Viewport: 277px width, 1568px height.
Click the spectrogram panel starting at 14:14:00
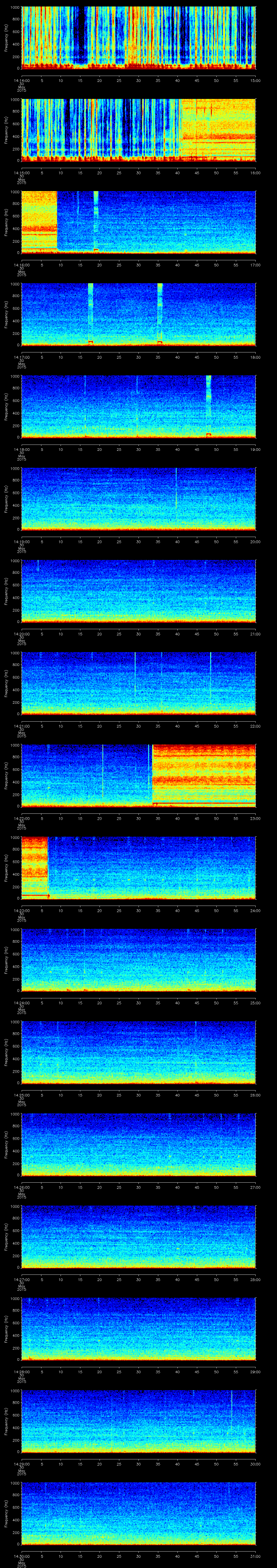click(x=138, y=38)
